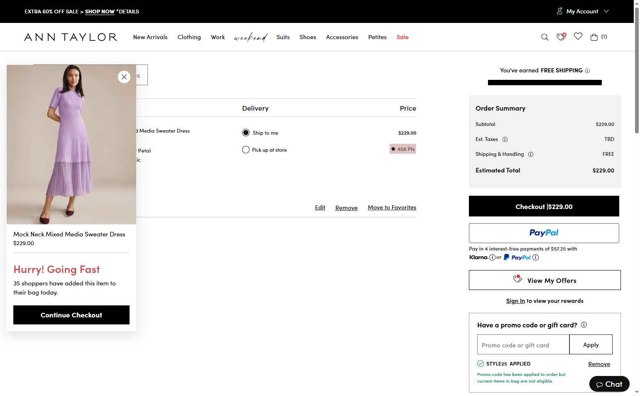Open the rewards heart-tag icon in header
Image resolution: width=640 pixels, height=396 pixels.
[x=561, y=37]
